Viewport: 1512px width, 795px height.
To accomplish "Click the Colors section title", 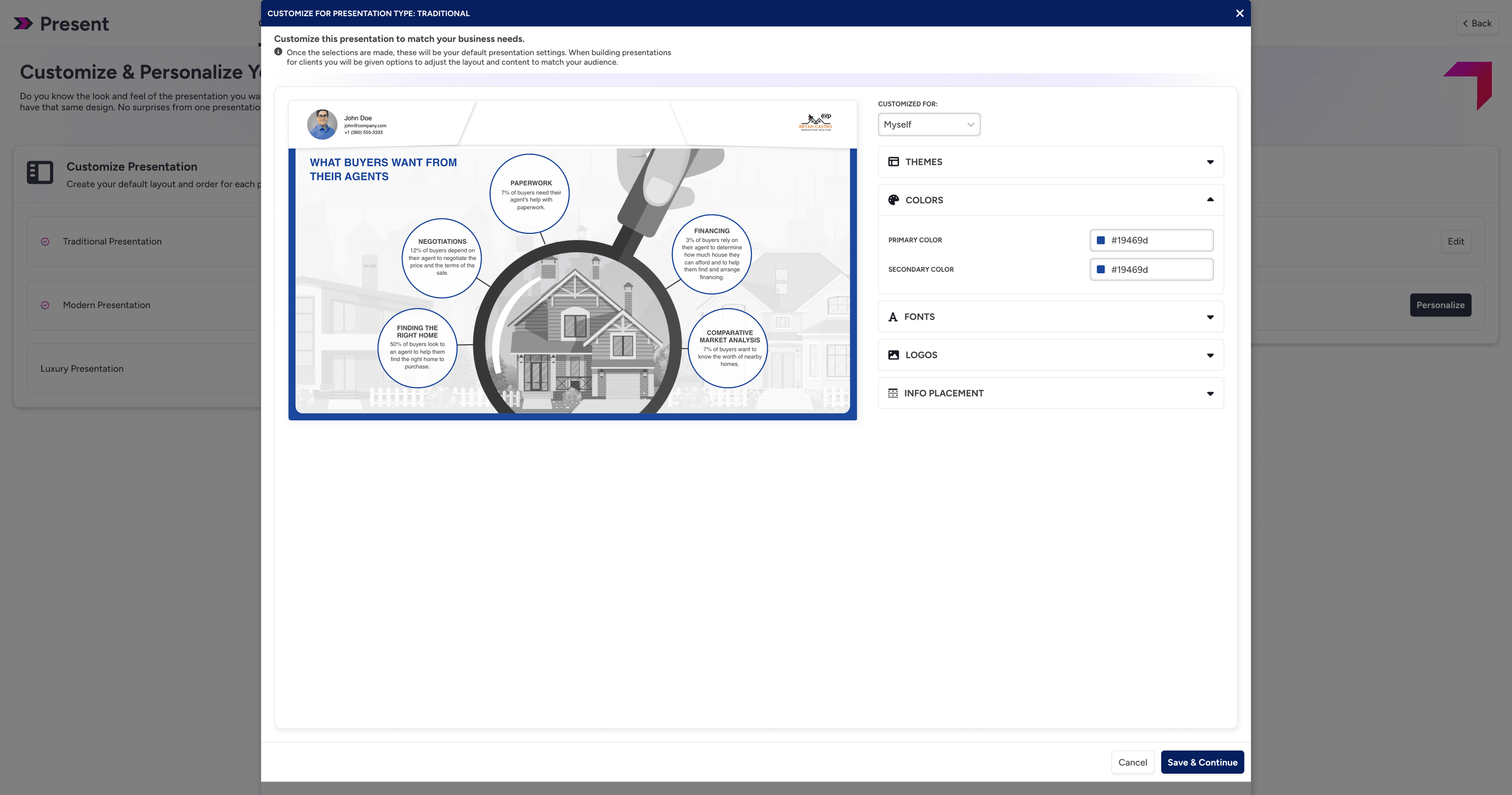I will point(924,200).
